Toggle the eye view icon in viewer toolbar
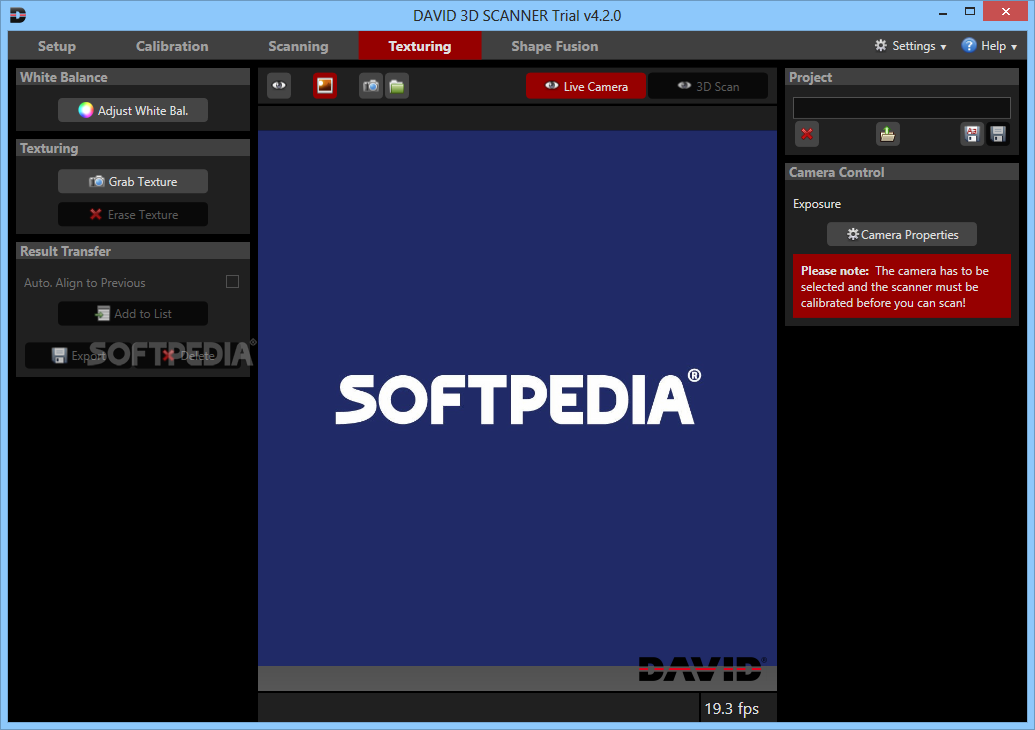Image resolution: width=1035 pixels, height=730 pixels. [x=279, y=86]
